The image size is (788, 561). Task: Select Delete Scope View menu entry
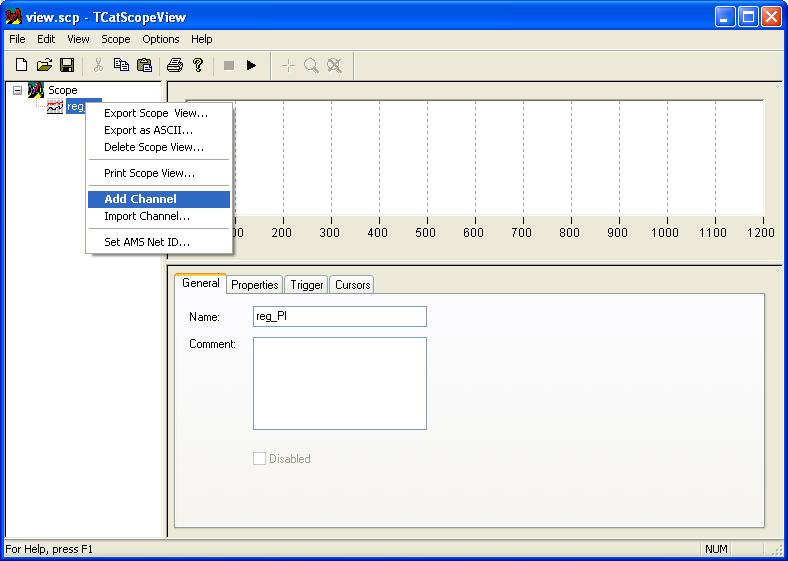tap(159, 147)
